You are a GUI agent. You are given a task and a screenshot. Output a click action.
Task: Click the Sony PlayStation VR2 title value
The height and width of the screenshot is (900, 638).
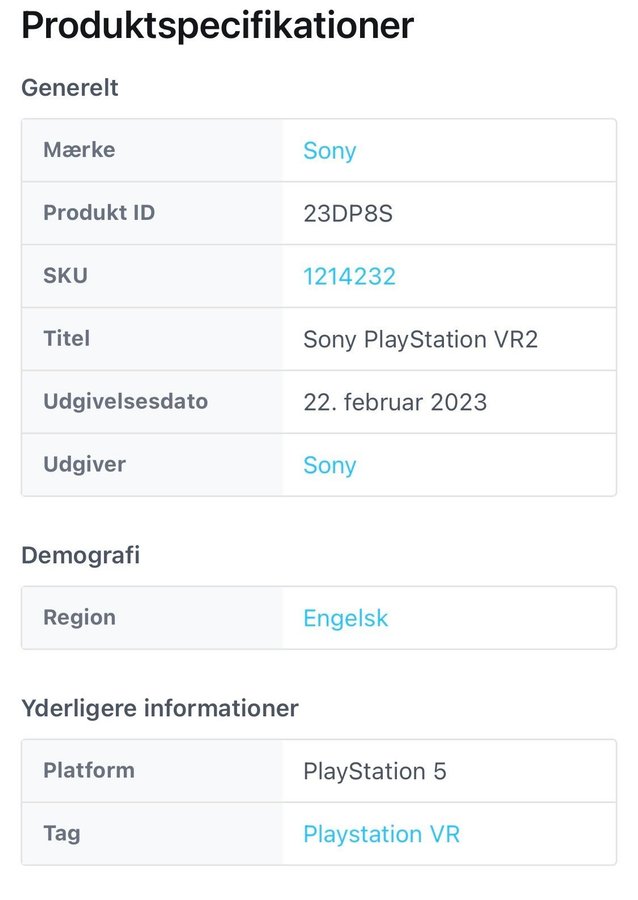coord(420,339)
